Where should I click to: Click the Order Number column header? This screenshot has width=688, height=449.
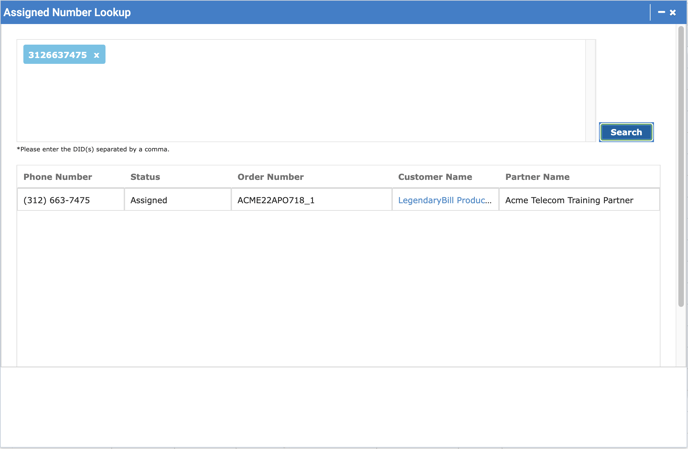point(270,177)
